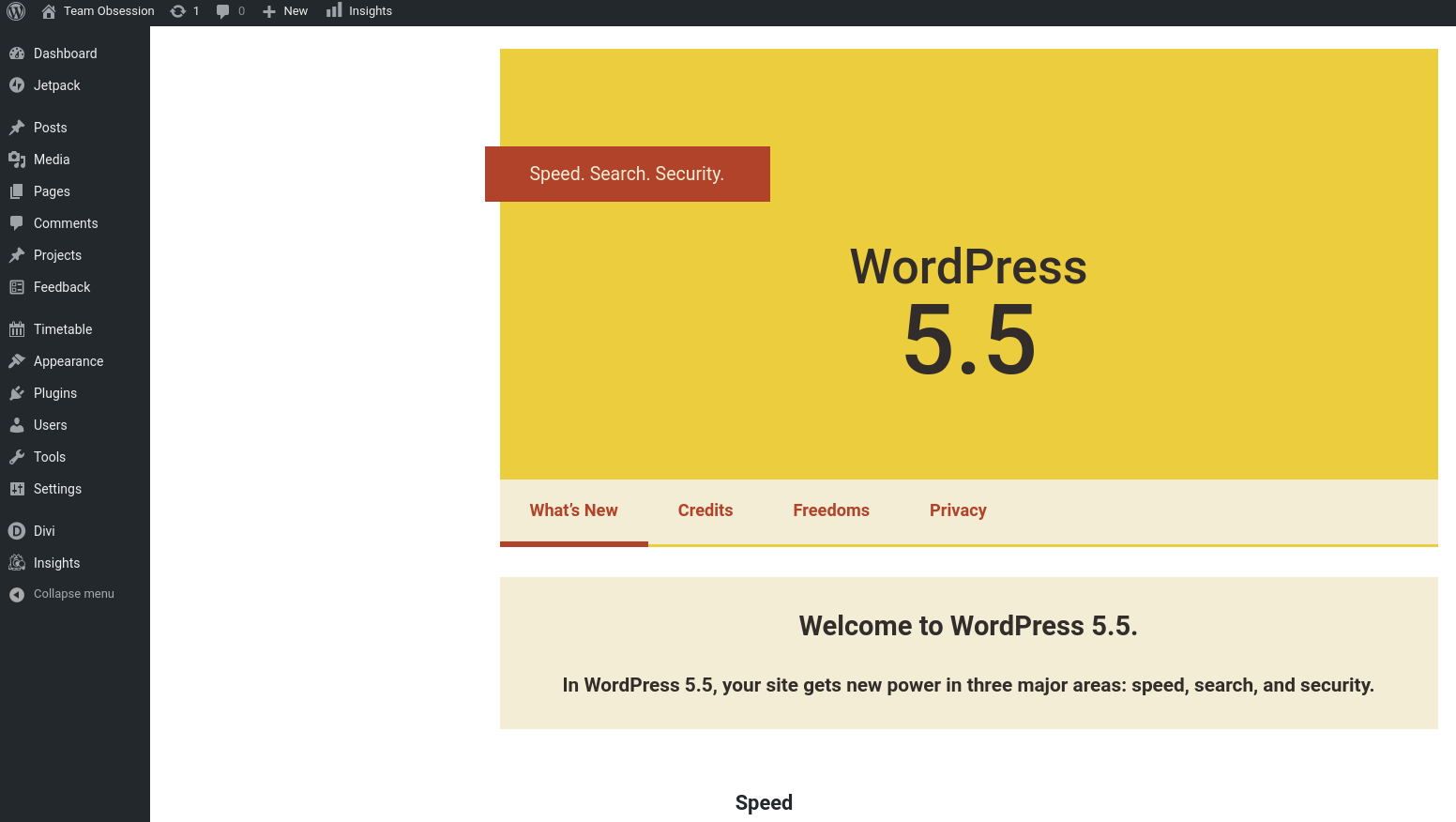Open Timetable from the sidebar
This screenshot has width=1456, height=822.
(63, 329)
